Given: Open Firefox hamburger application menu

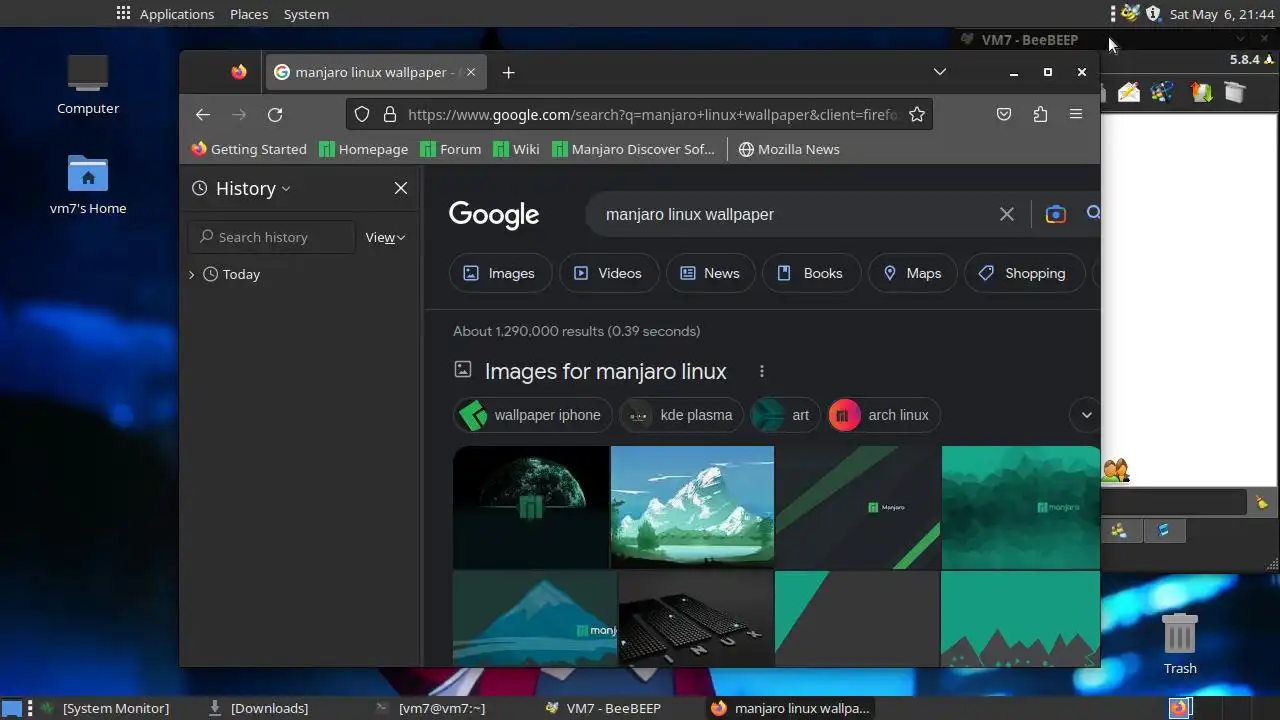Looking at the screenshot, I should pos(1076,114).
